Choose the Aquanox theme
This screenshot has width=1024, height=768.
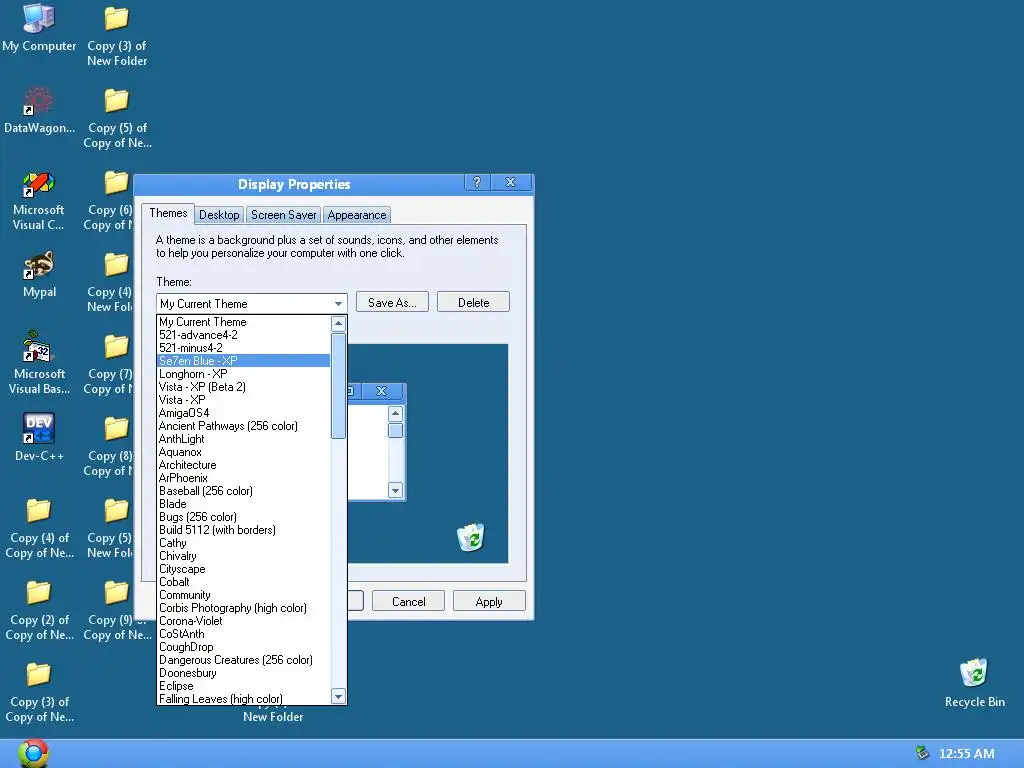244,452
